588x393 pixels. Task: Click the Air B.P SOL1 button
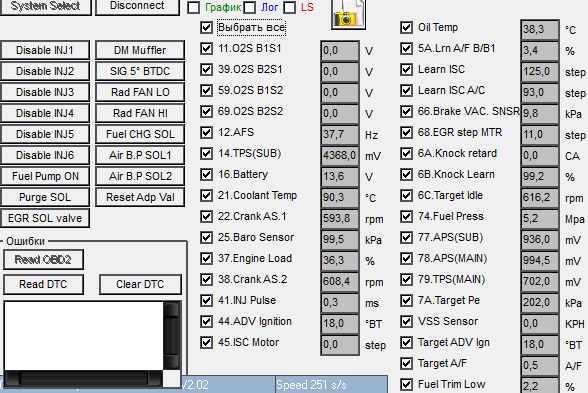coord(140,155)
